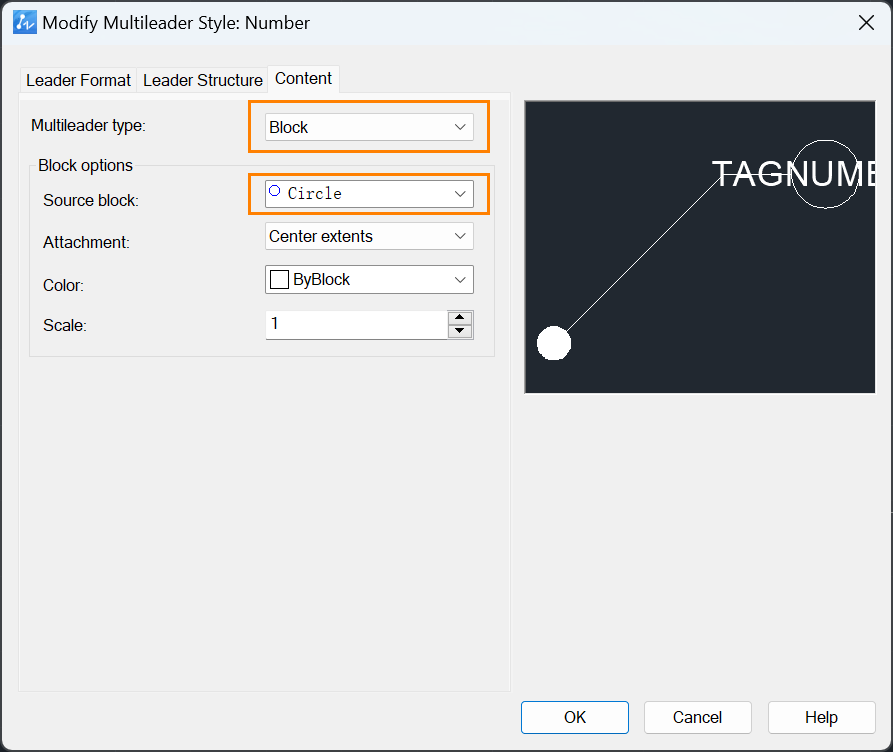
Task: Open the Leader Structure tab
Action: click(x=202, y=80)
